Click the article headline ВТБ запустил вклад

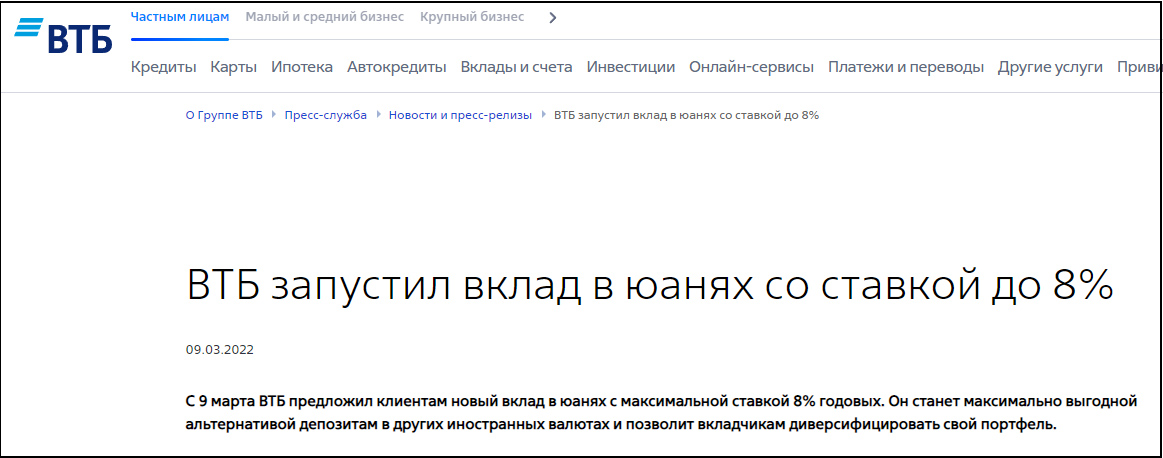tap(650, 287)
